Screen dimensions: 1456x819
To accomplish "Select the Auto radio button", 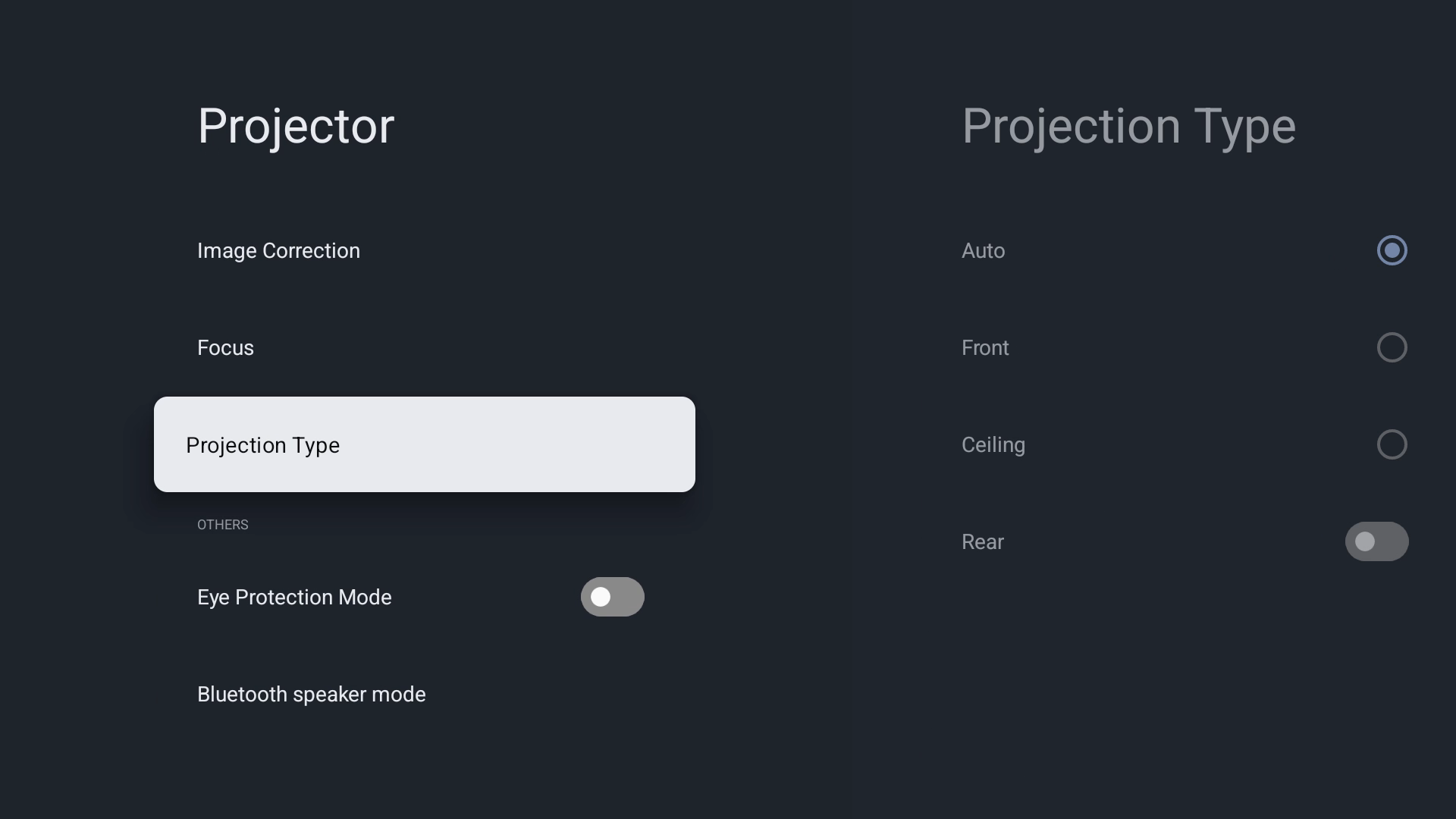I will tap(1392, 251).
